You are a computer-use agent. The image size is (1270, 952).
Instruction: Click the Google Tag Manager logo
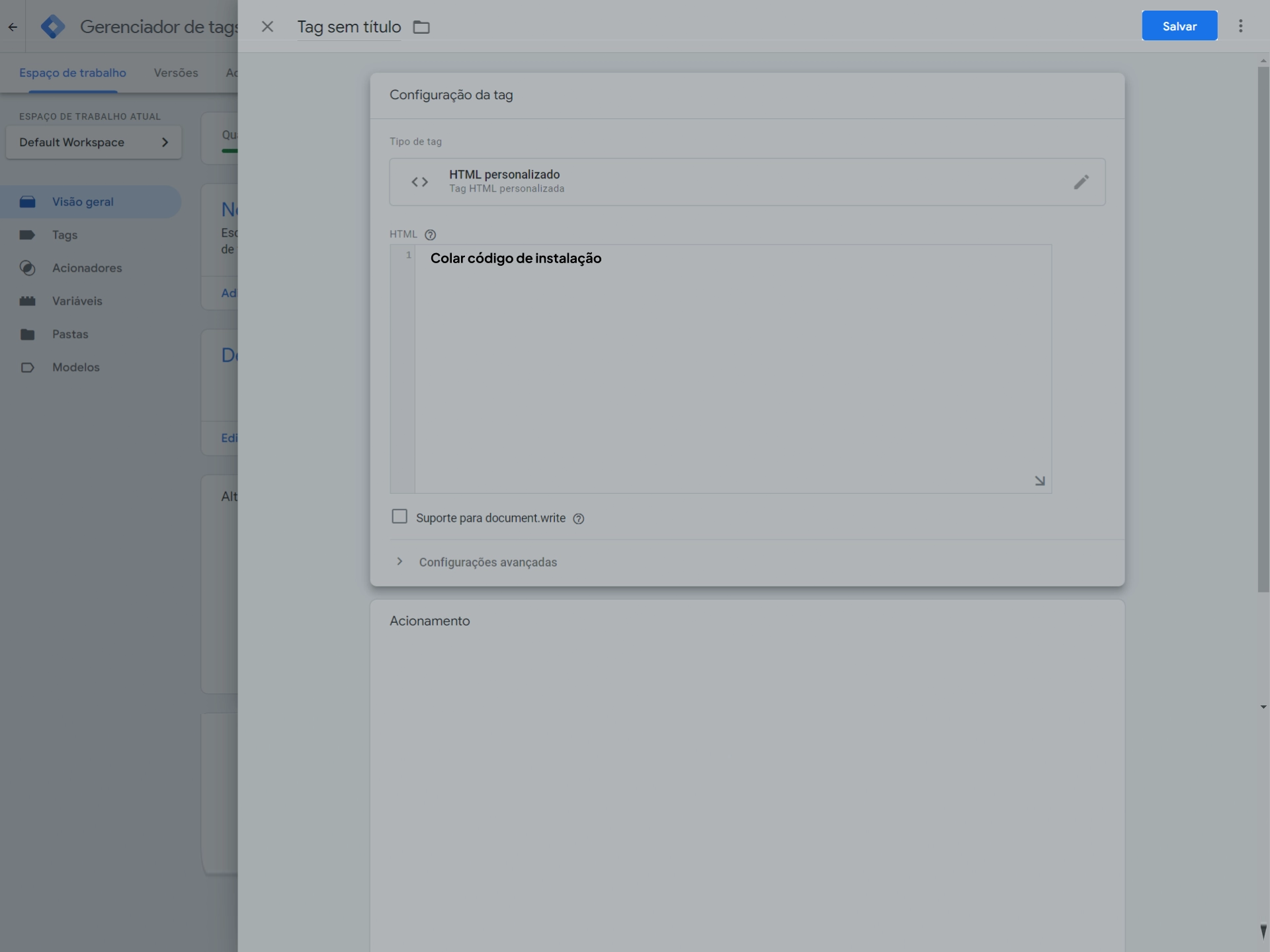click(x=53, y=26)
